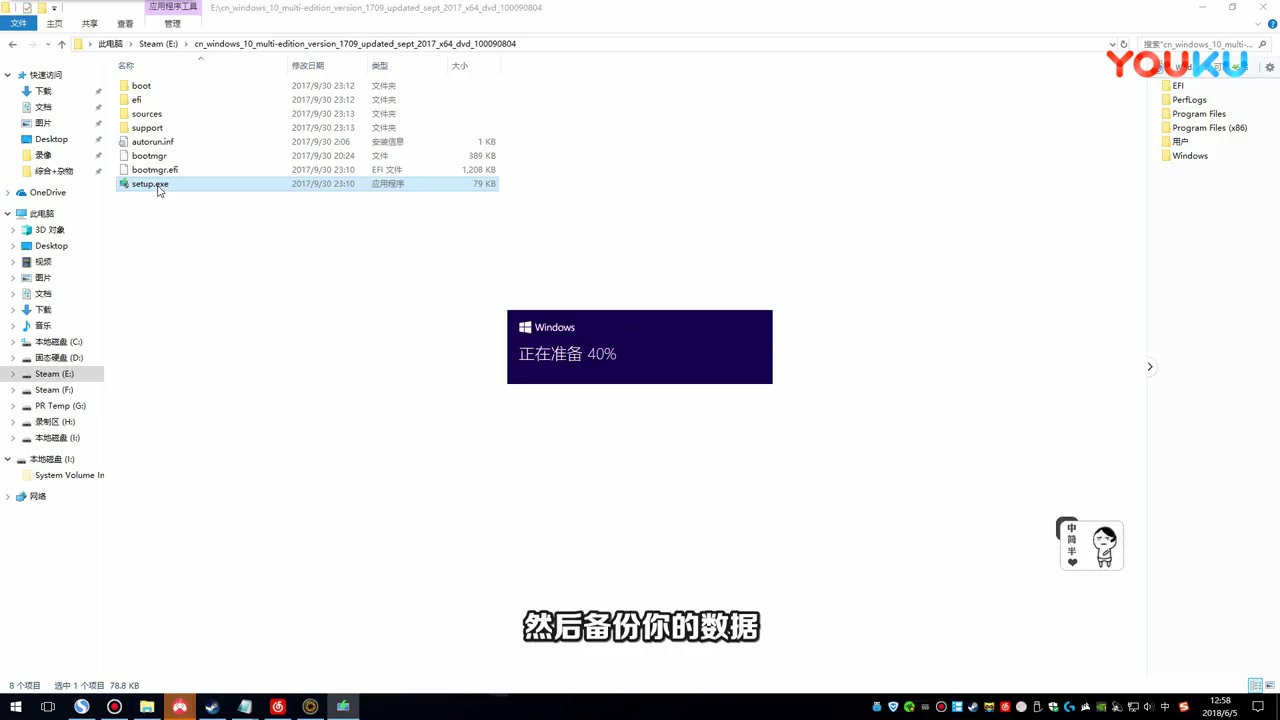Open Windows Defender shield from the system tray

[x=1053, y=707]
